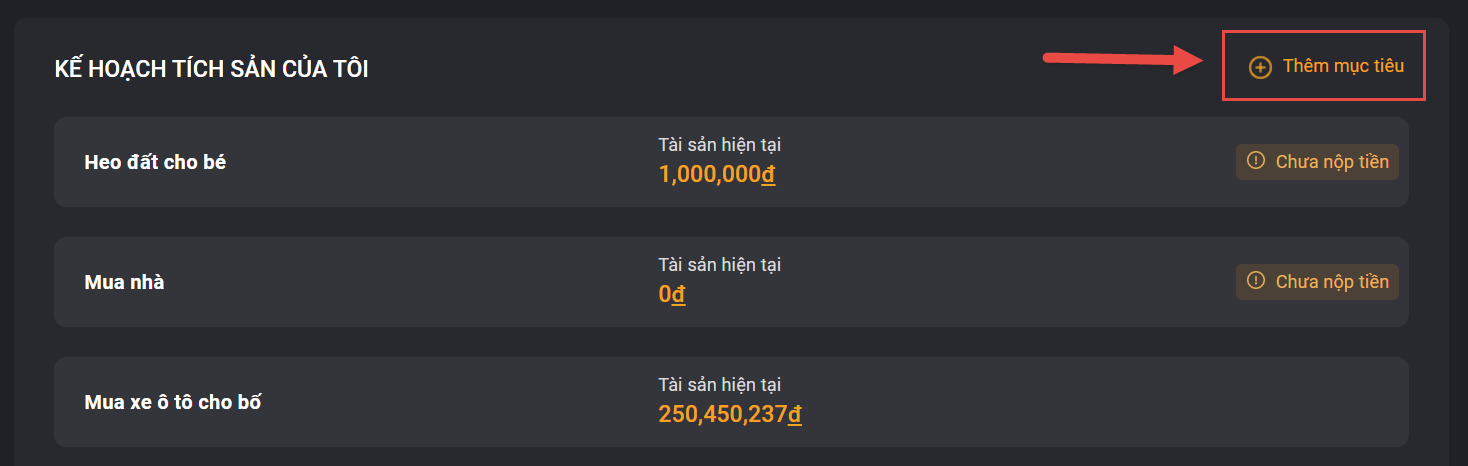The image size is (1468, 466).
Task: Open the Mua nhà goal
Action: pyautogui.click(x=124, y=282)
